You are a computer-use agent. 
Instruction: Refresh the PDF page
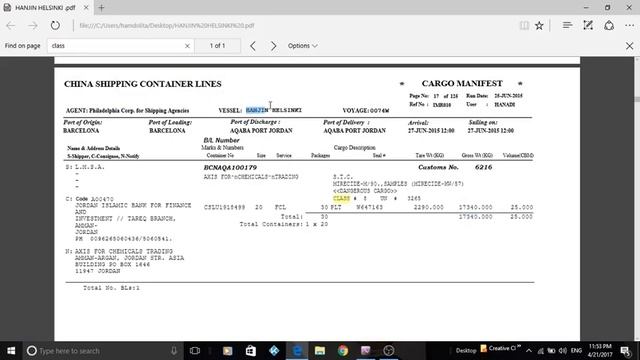coord(55,25)
